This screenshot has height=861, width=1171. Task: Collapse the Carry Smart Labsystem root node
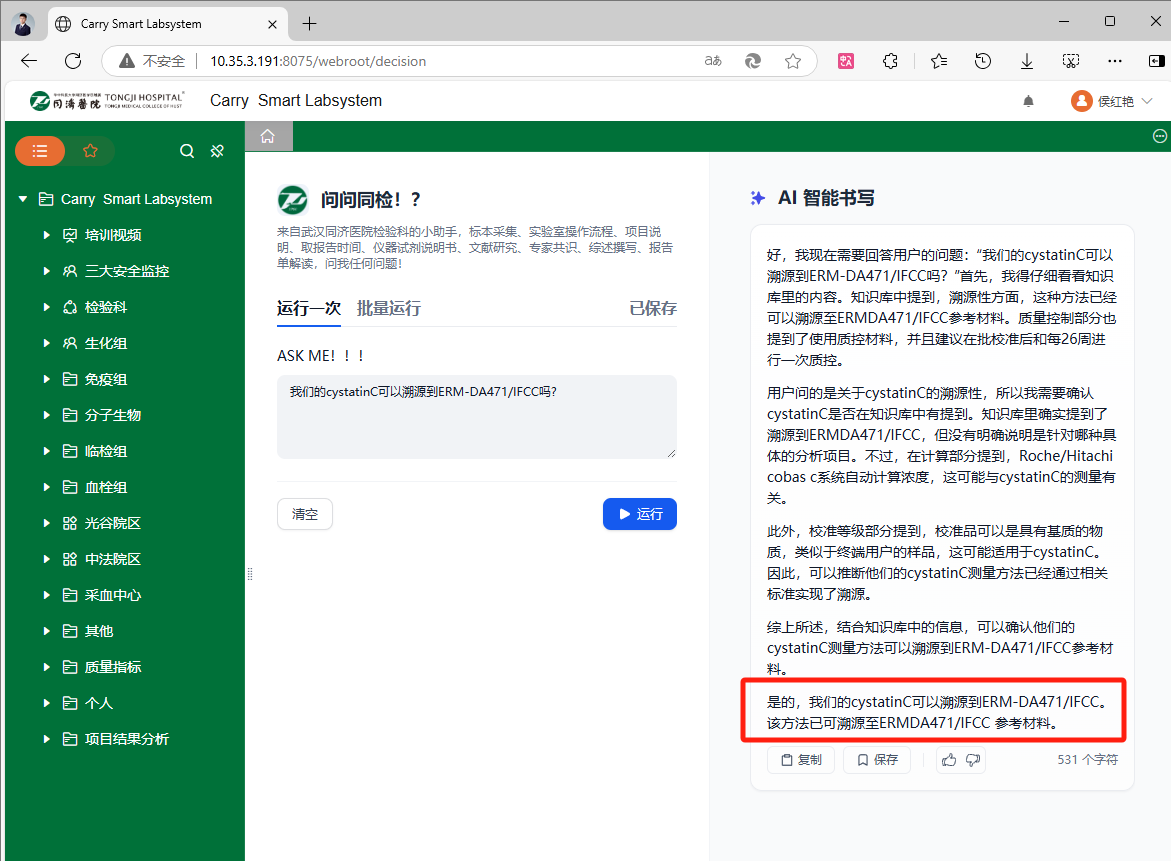pos(23,199)
